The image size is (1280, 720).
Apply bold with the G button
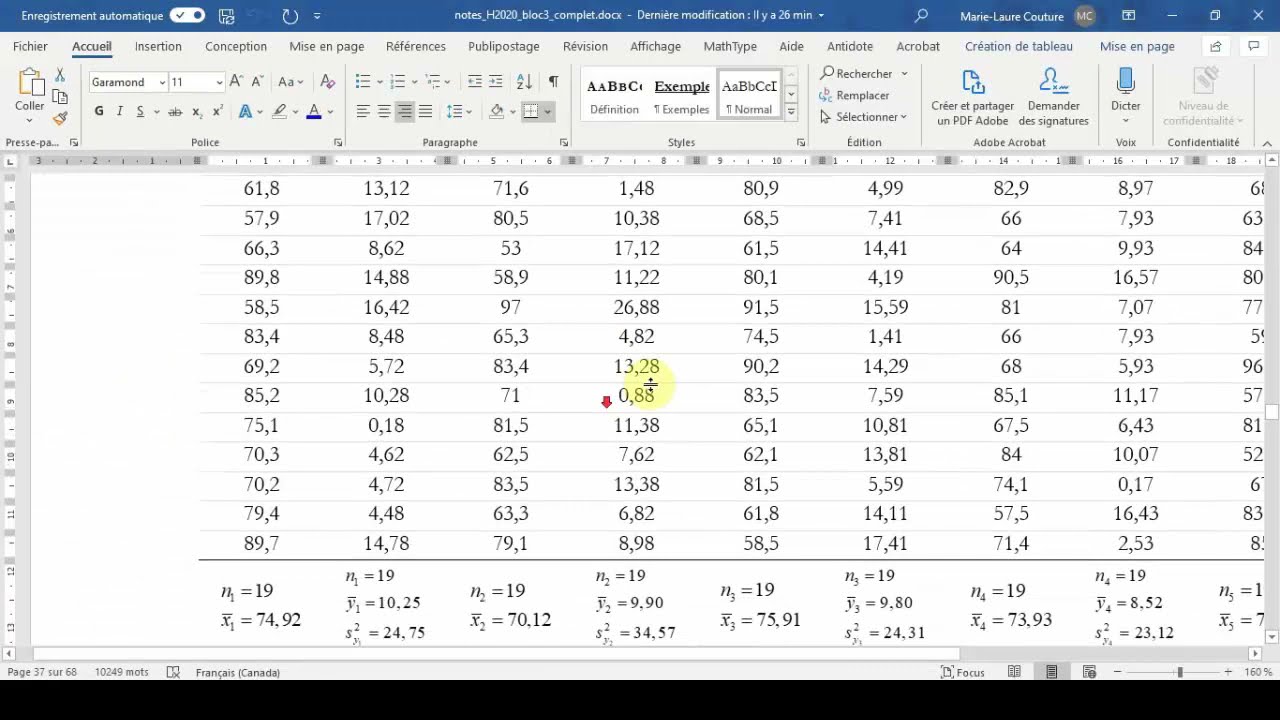99,111
